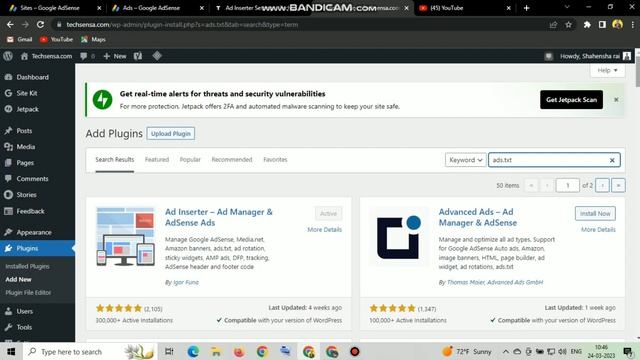Viewport: 640px width, 360px height.
Task: Open Installed Plugins submenu
Action: click(27, 266)
